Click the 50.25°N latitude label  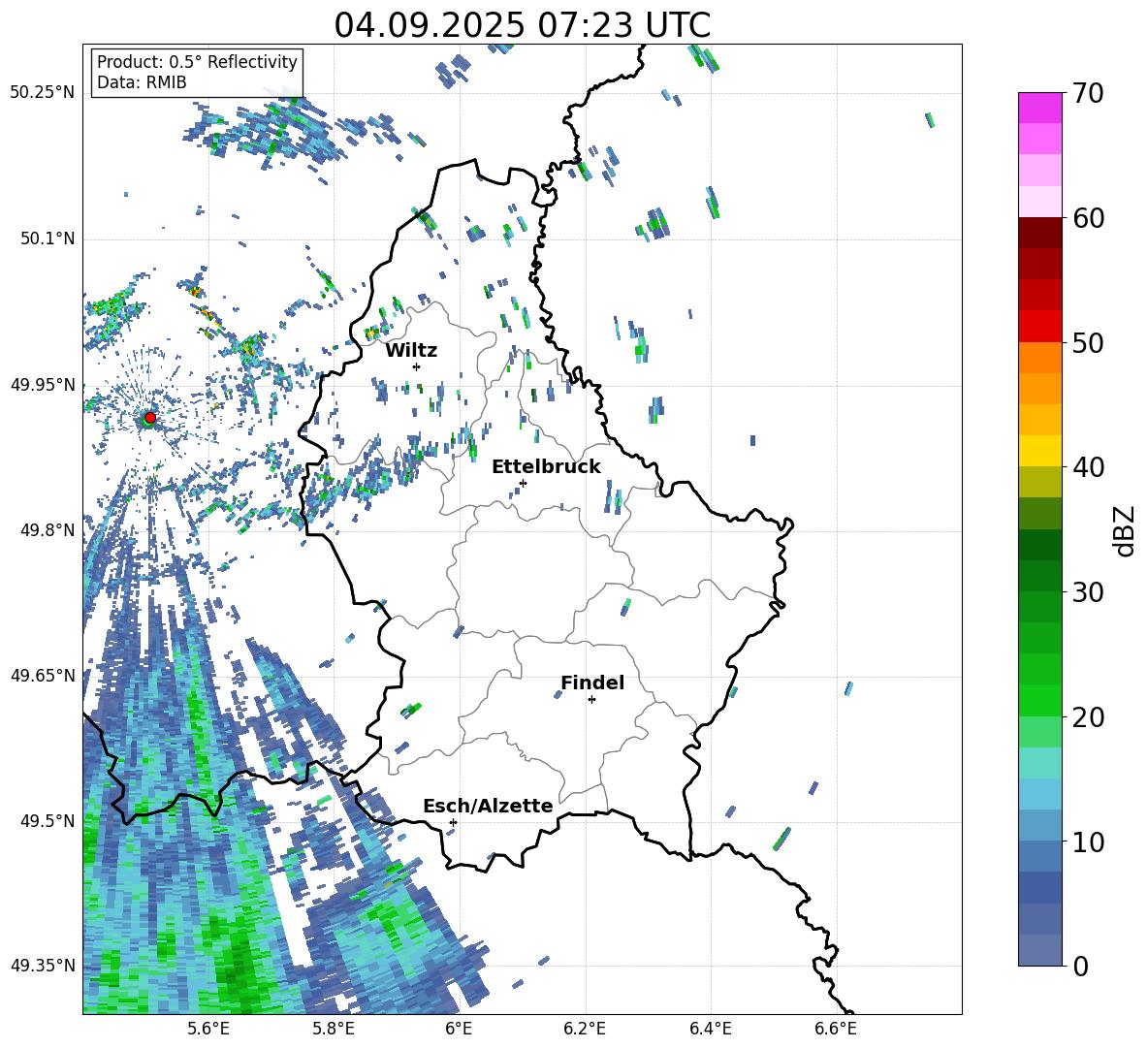click(x=43, y=93)
